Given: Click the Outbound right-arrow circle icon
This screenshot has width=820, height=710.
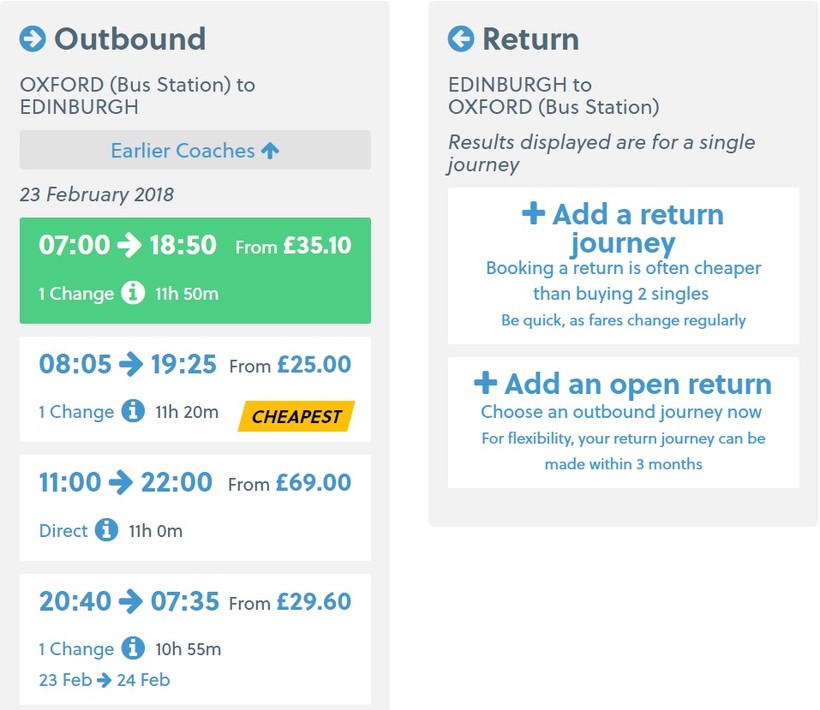Looking at the screenshot, I should click(x=33, y=39).
